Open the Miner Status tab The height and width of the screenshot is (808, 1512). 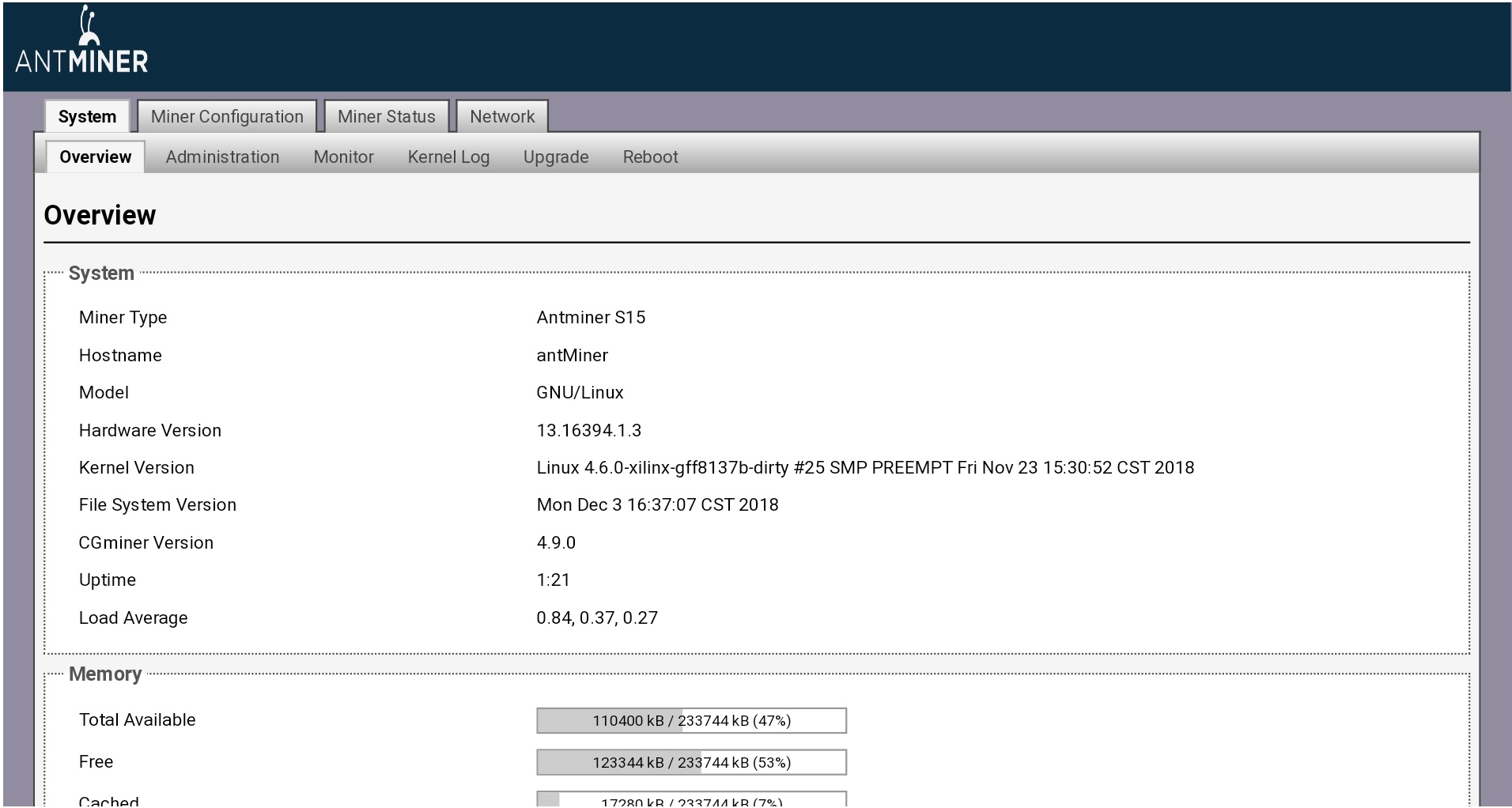pos(387,116)
